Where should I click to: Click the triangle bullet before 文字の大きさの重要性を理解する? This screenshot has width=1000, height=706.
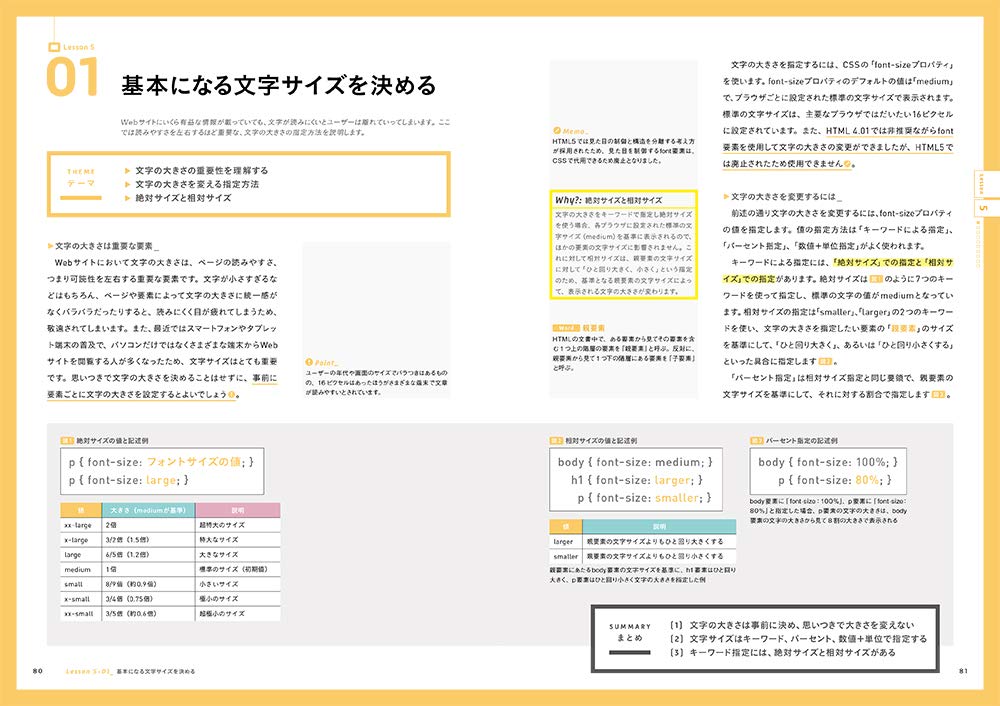[128, 171]
